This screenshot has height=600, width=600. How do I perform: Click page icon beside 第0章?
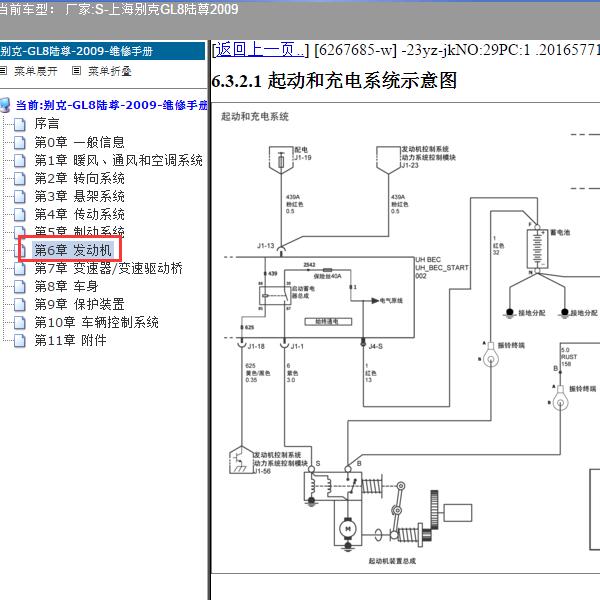click(20, 142)
